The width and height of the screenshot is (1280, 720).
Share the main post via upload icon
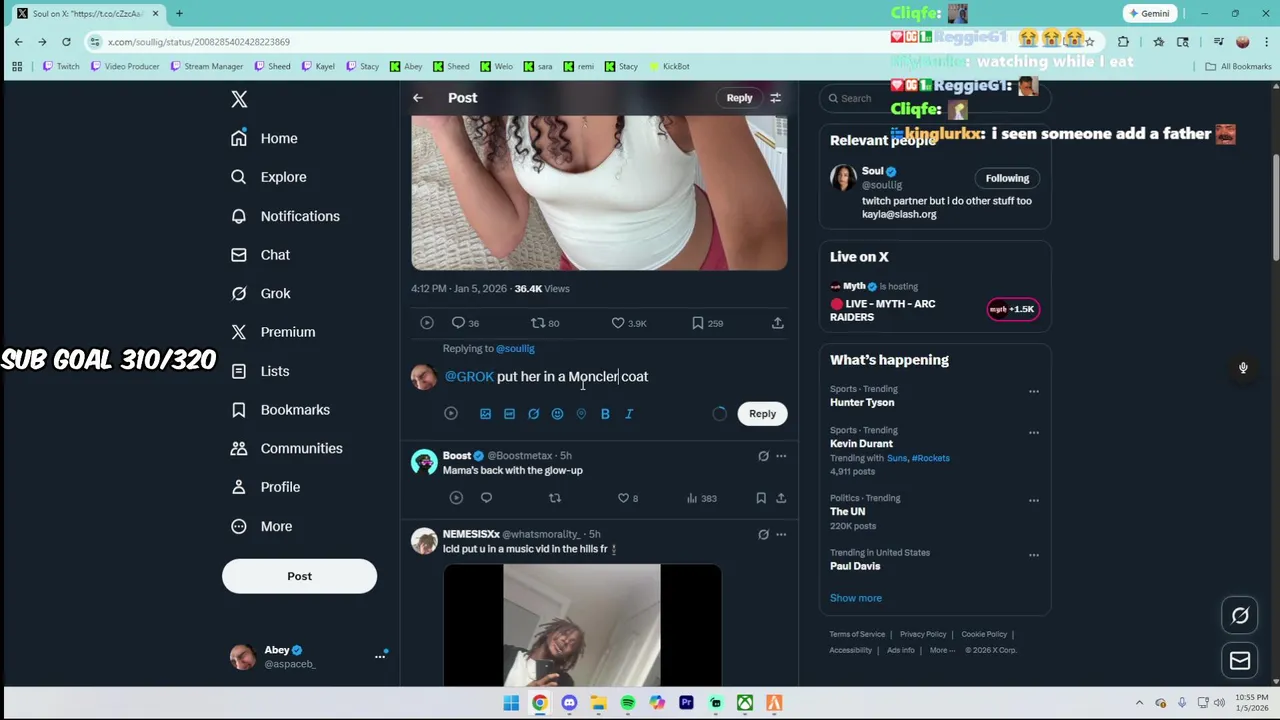[778, 323]
